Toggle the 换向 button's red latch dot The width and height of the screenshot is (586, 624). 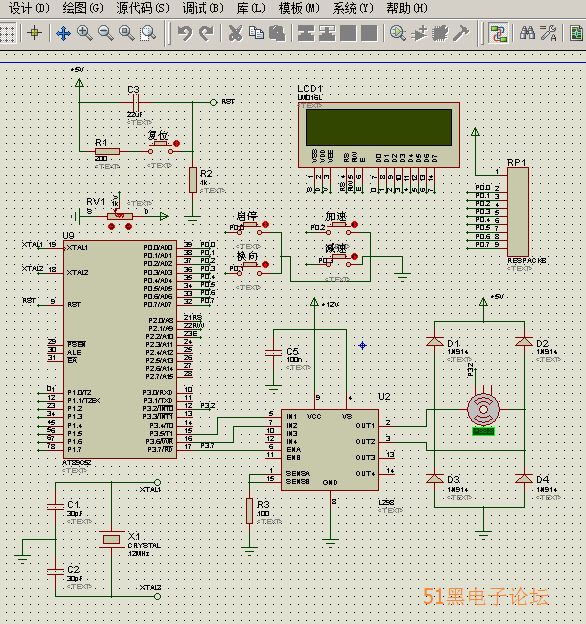266,264
